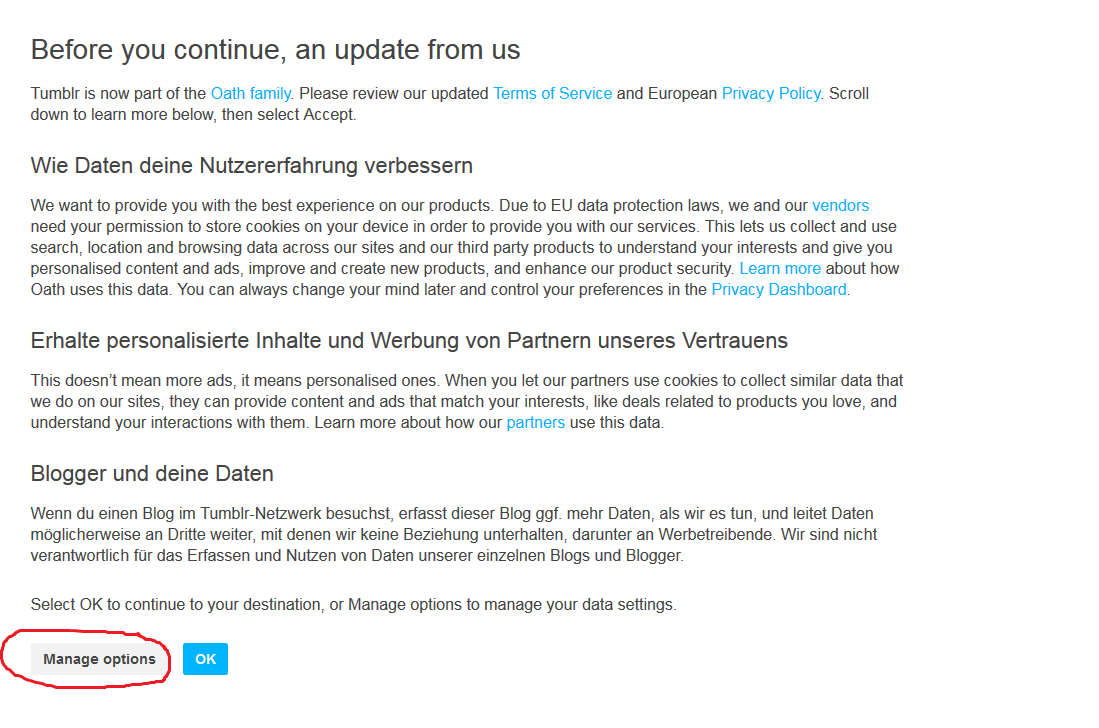Click the Manage options button

(99, 659)
